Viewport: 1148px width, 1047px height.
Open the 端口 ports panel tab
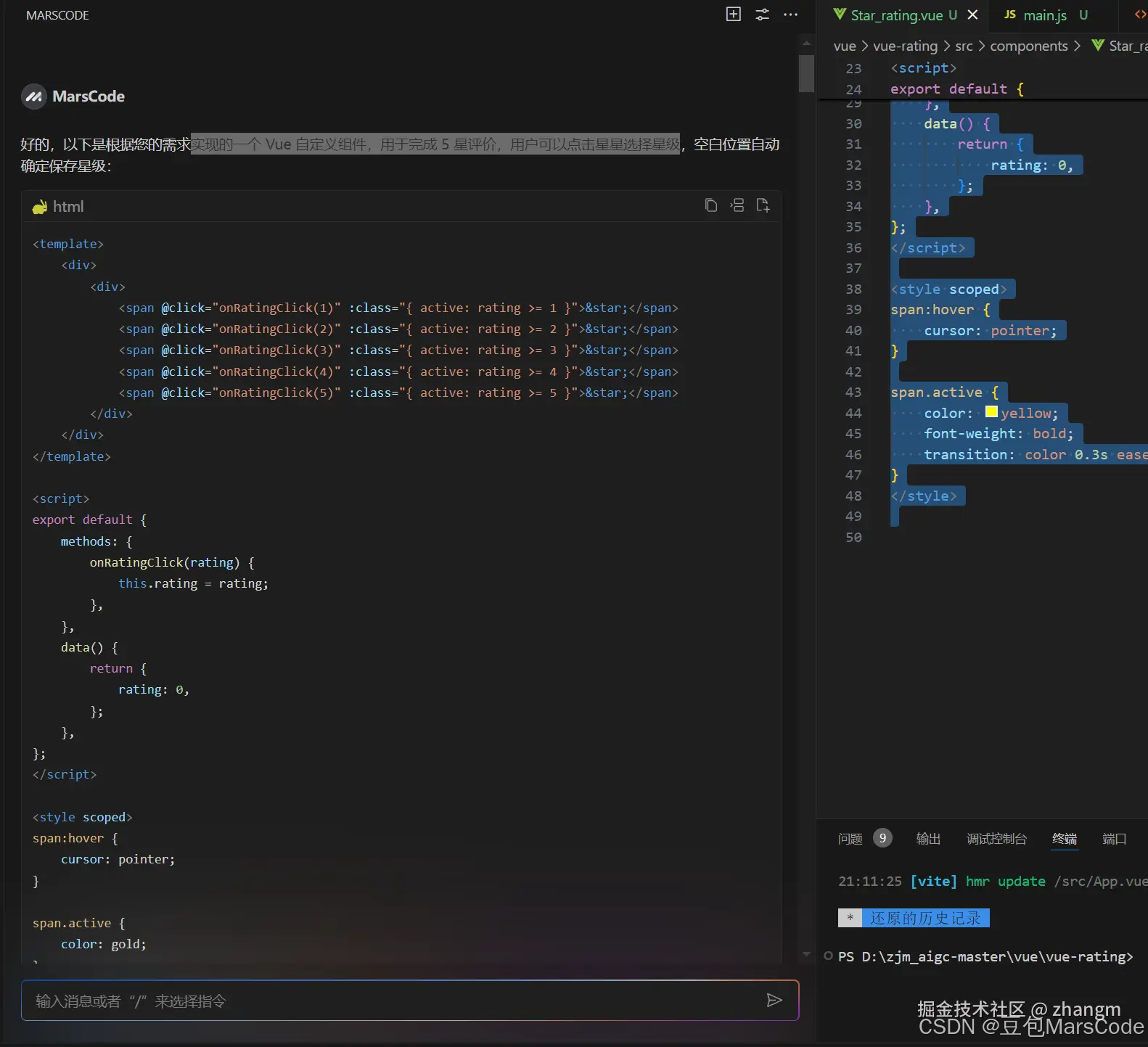tap(1114, 839)
